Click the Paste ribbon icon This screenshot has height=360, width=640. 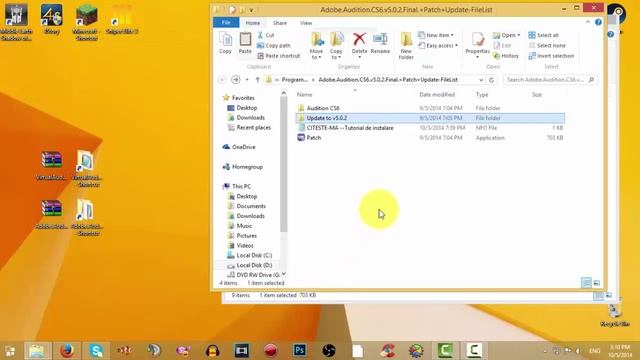(245, 43)
